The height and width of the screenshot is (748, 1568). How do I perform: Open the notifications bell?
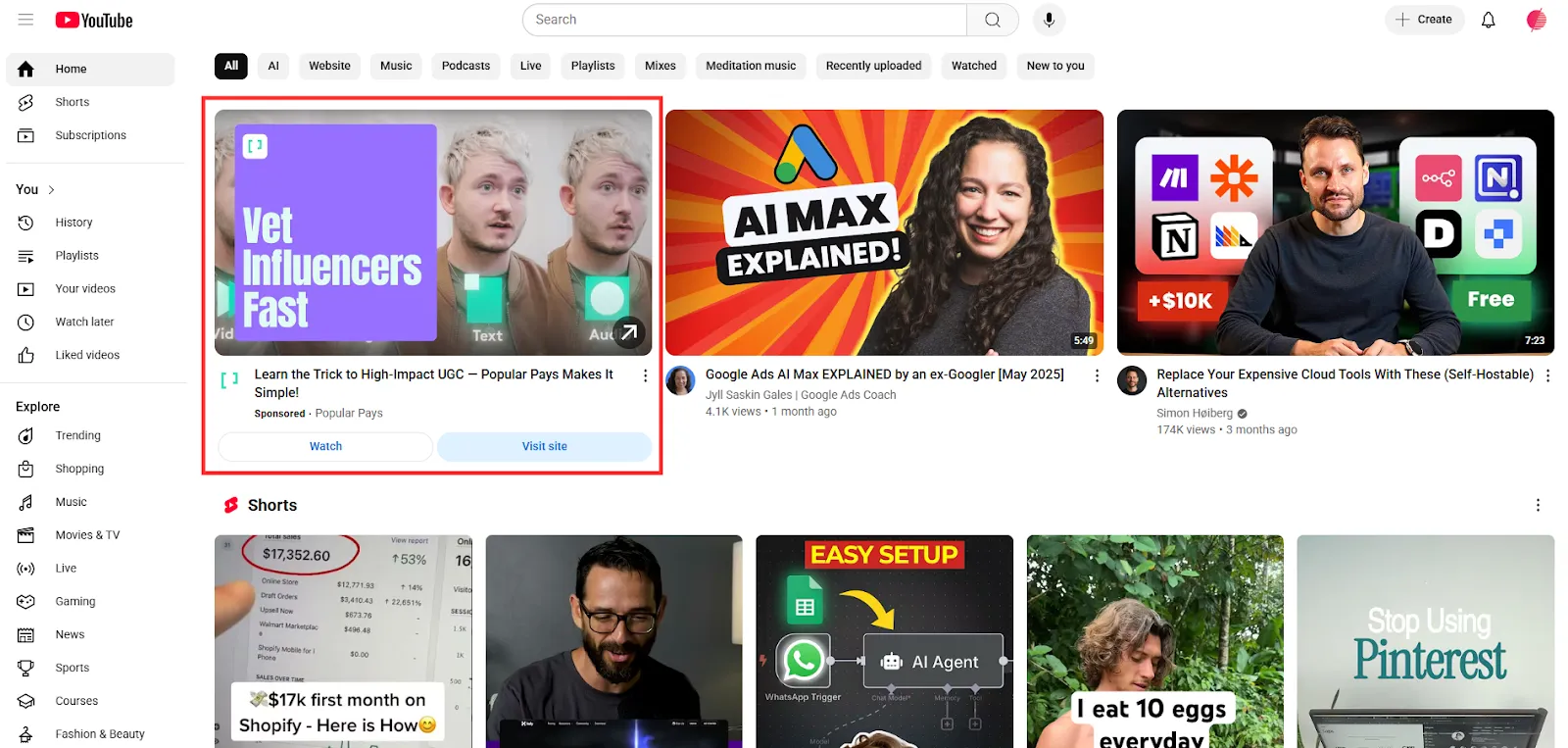pyautogui.click(x=1488, y=20)
